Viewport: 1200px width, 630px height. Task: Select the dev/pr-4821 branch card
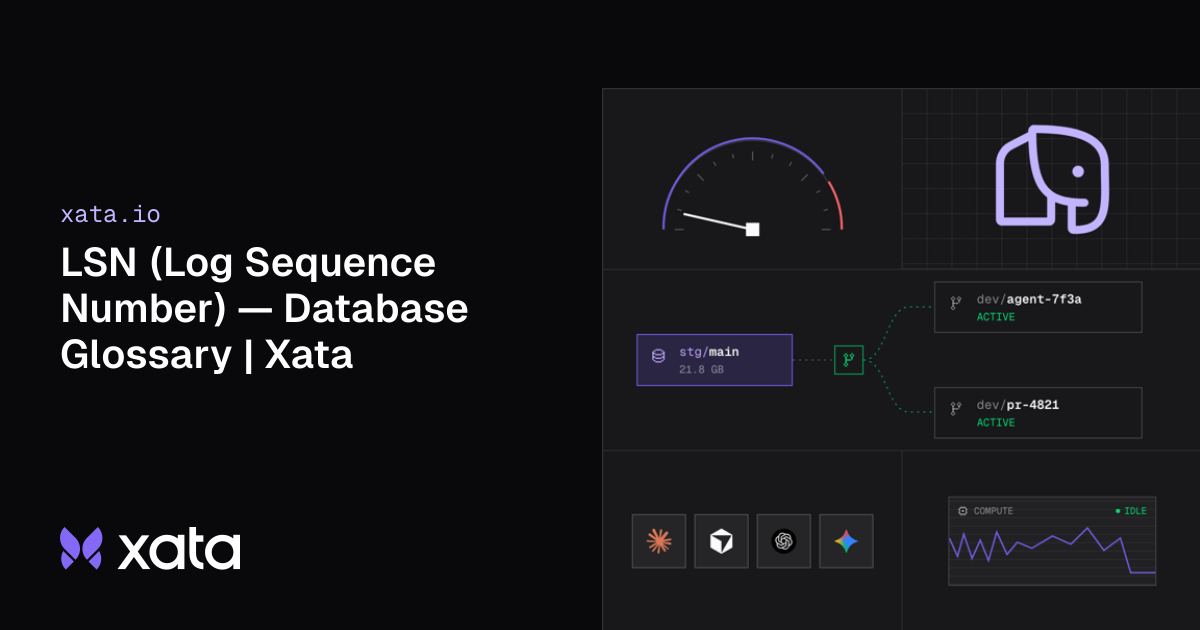(1038, 413)
